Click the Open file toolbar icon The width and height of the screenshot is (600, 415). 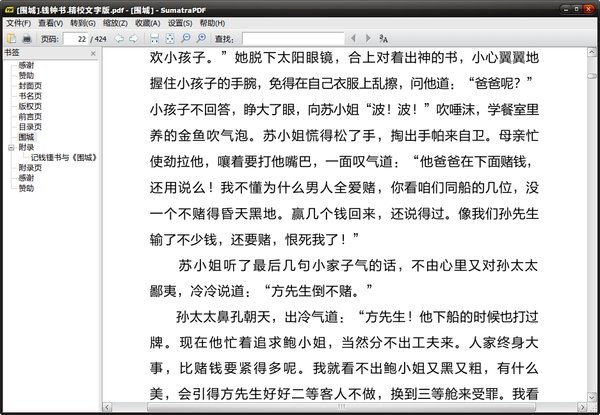click(11, 38)
